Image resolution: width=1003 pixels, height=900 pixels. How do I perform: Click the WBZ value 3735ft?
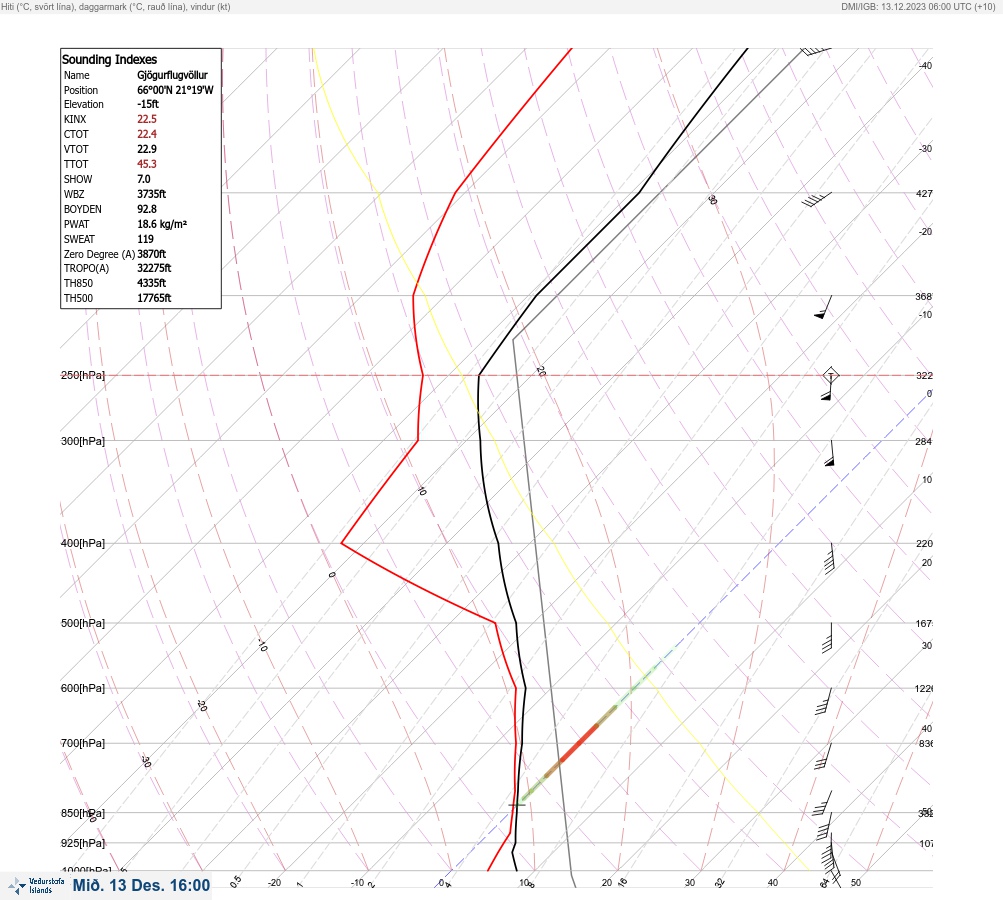tap(152, 194)
